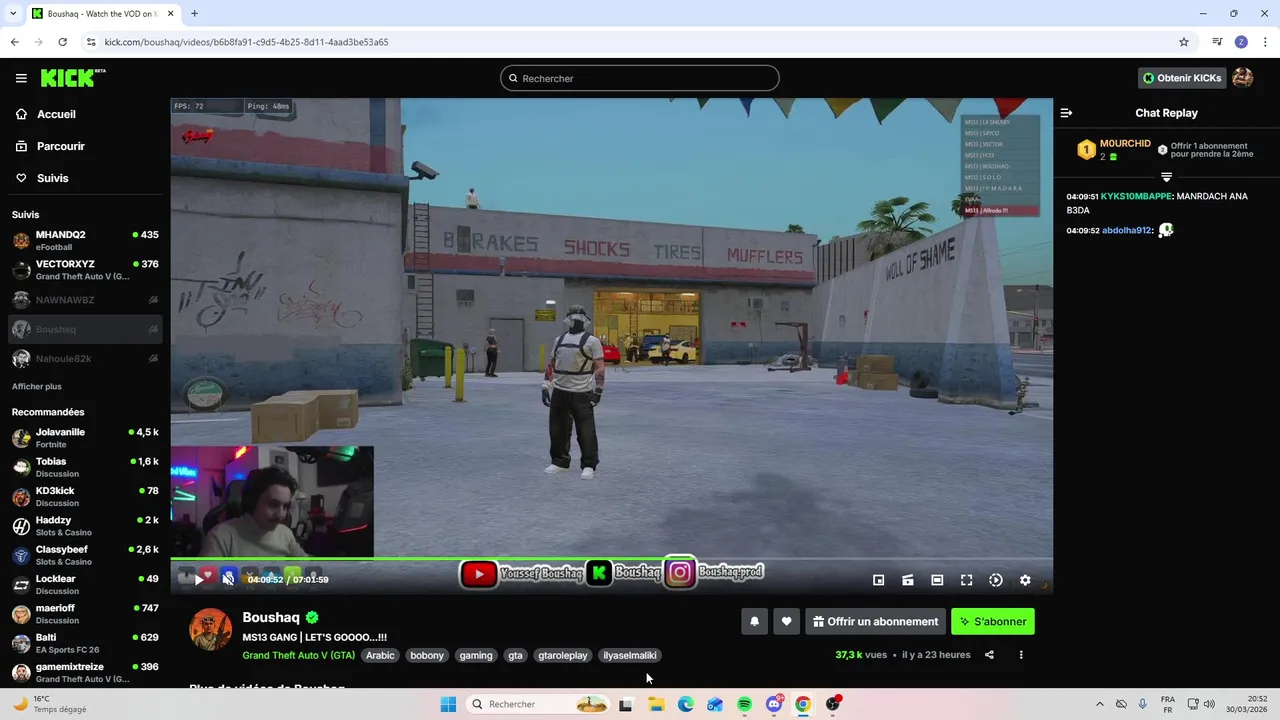Viewport: 1280px width, 720px height.
Task: Open the Grand Theft Auto V (GTA) category
Action: pos(298,656)
